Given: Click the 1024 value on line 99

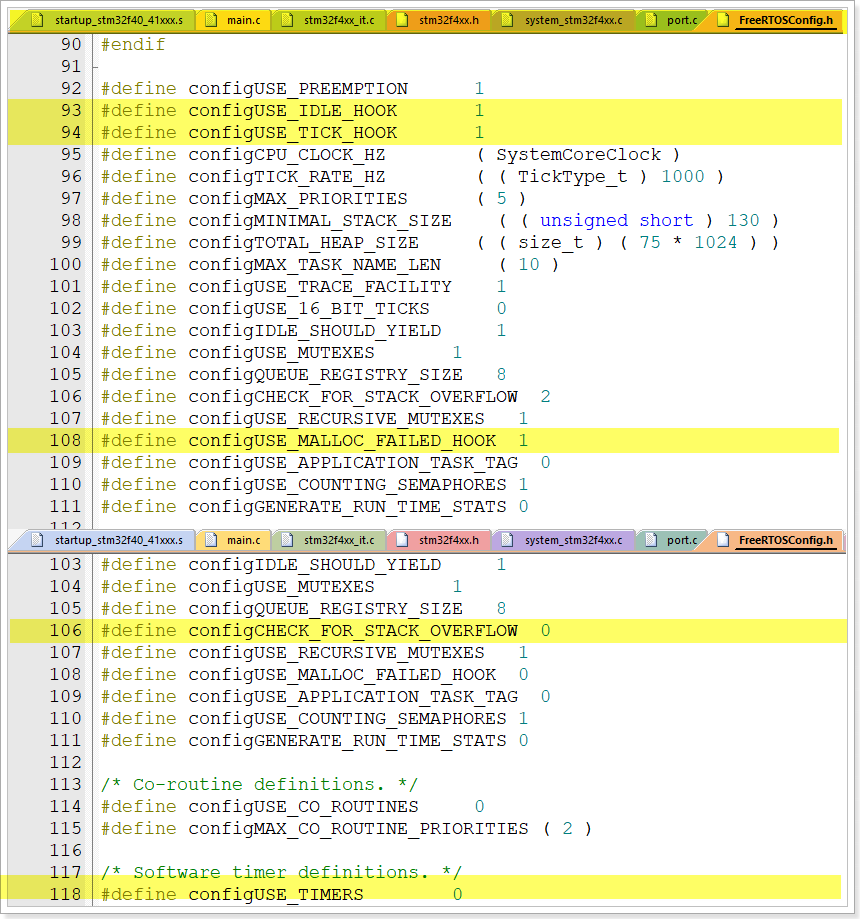Looking at the screenshot, I should point(716,243).
